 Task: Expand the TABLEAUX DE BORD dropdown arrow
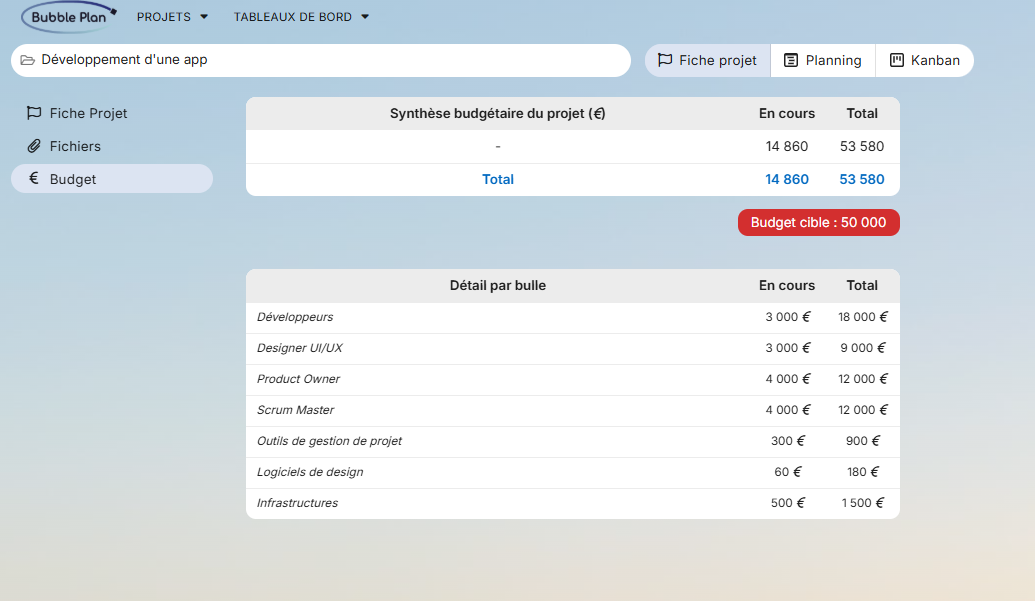(x=365, y=17)
